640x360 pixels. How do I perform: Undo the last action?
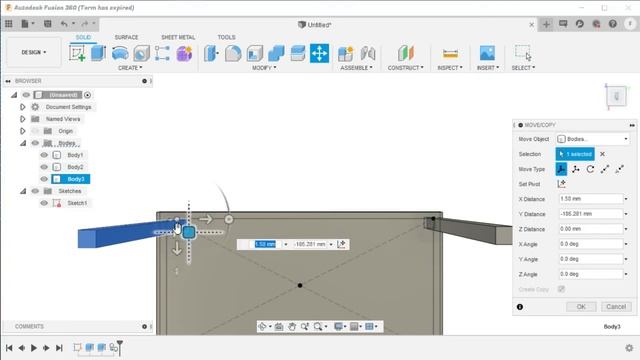coord(64,24)
